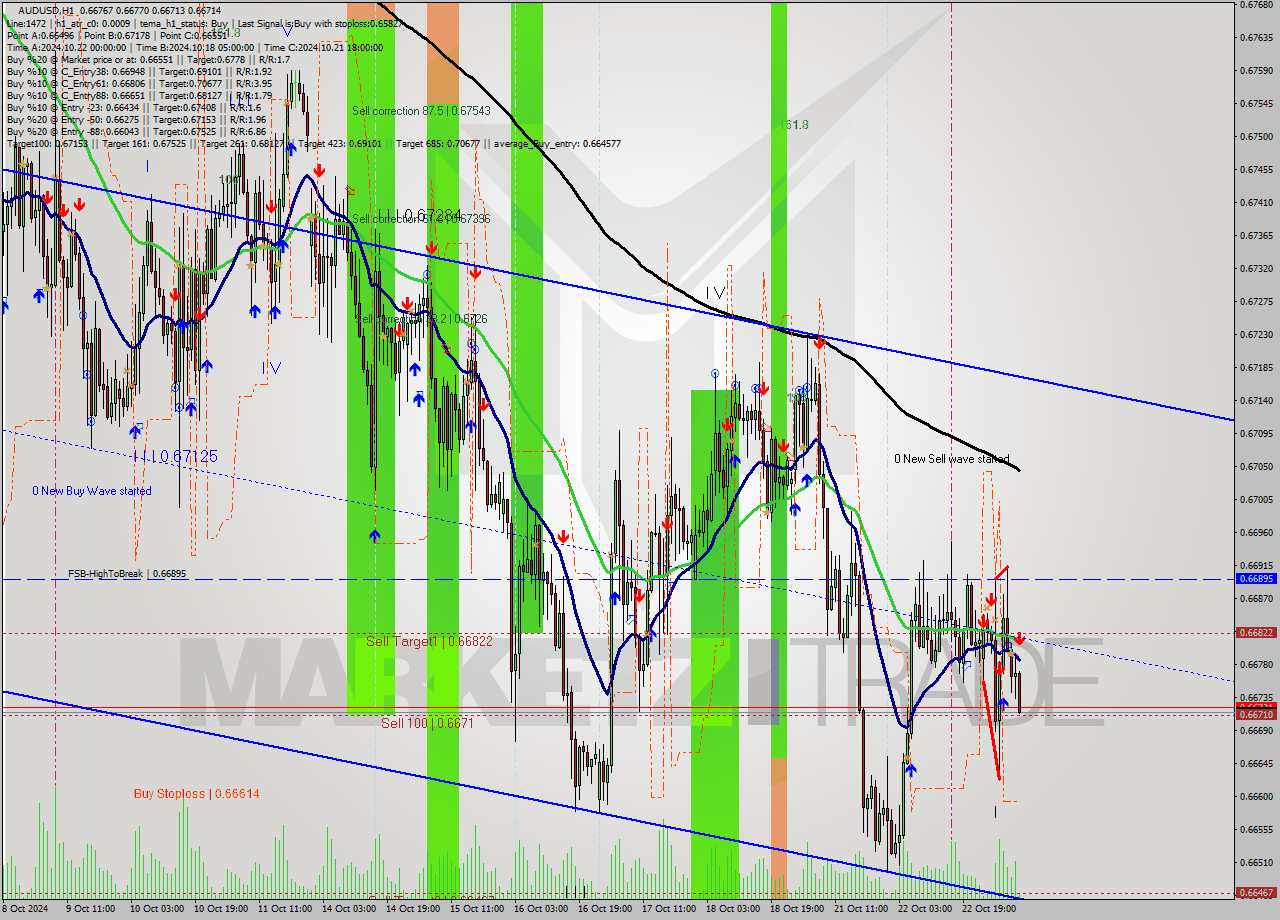Click the 'Buy Stoploss | 0.66614' label
1280x920 pixels.
197,794
